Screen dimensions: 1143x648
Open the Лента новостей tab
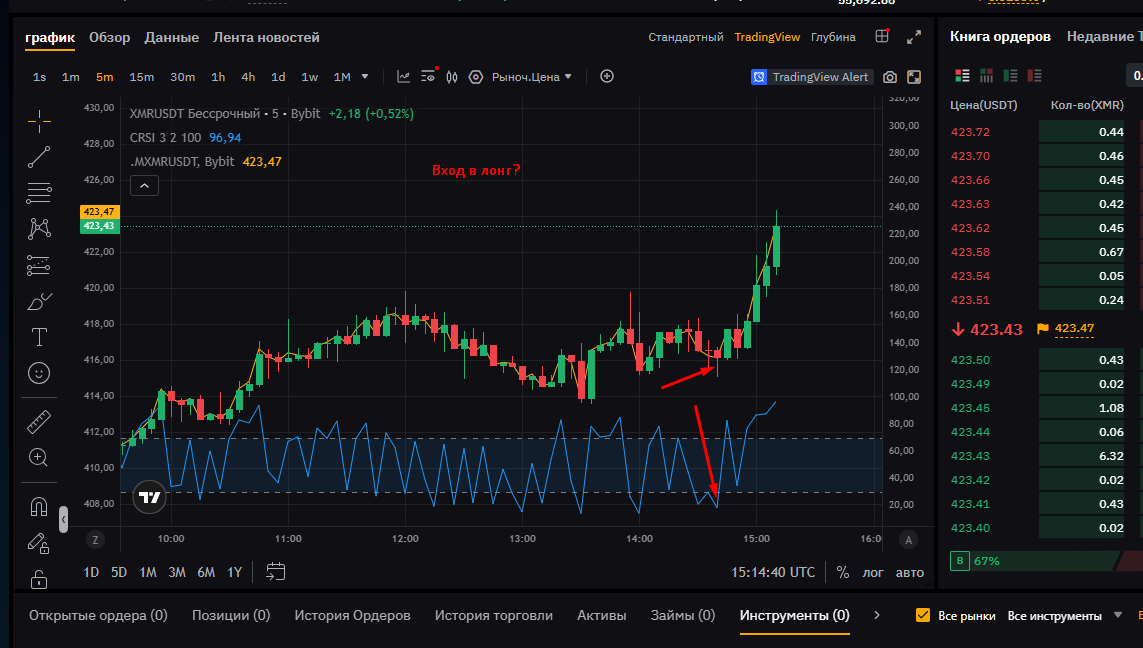[266, 37]
